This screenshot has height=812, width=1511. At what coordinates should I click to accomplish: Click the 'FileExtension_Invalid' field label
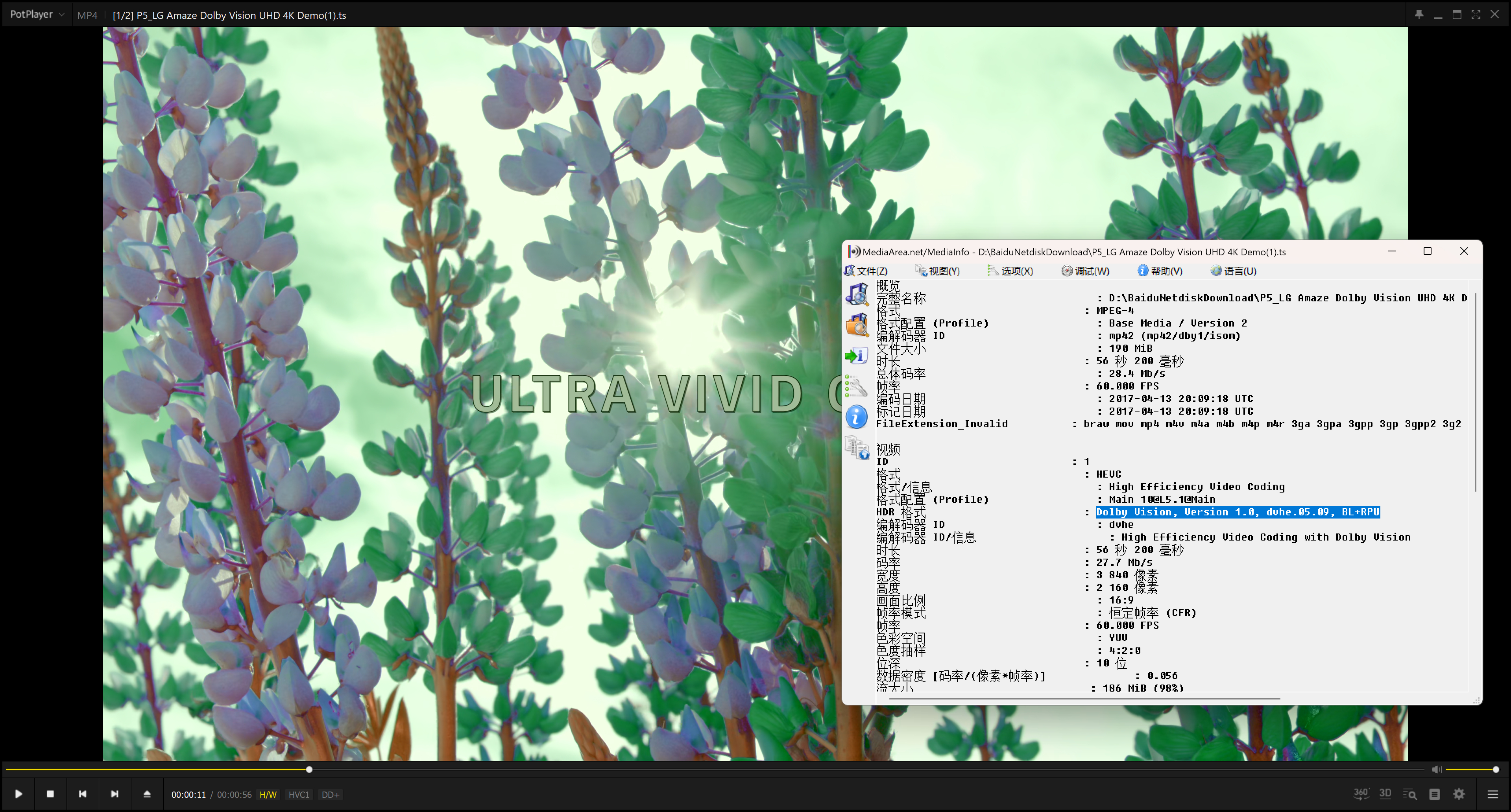(x=942, y=423)
